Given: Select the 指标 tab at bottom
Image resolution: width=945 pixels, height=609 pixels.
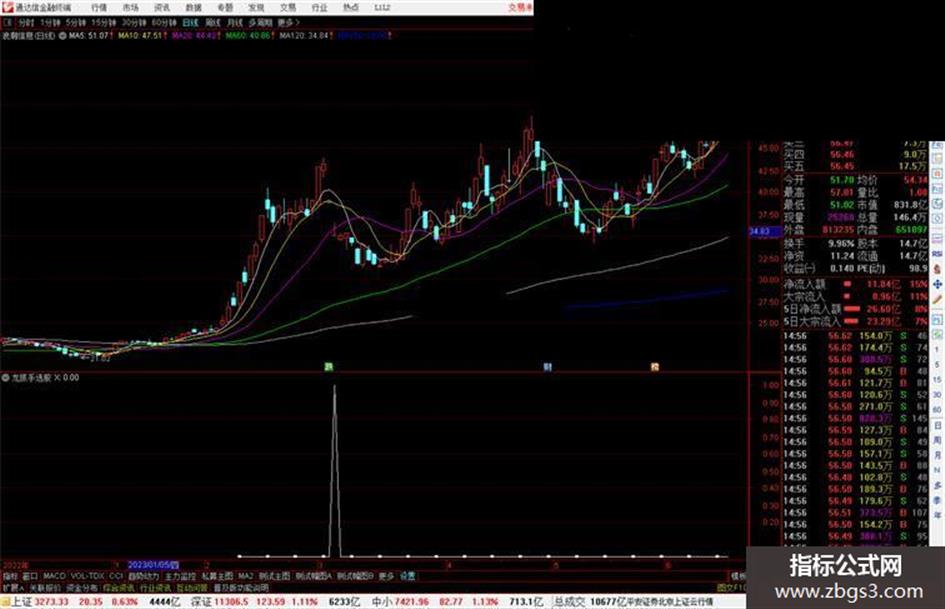Looking at the screenshot, I should pyautogui.click(x=10, y=576).
